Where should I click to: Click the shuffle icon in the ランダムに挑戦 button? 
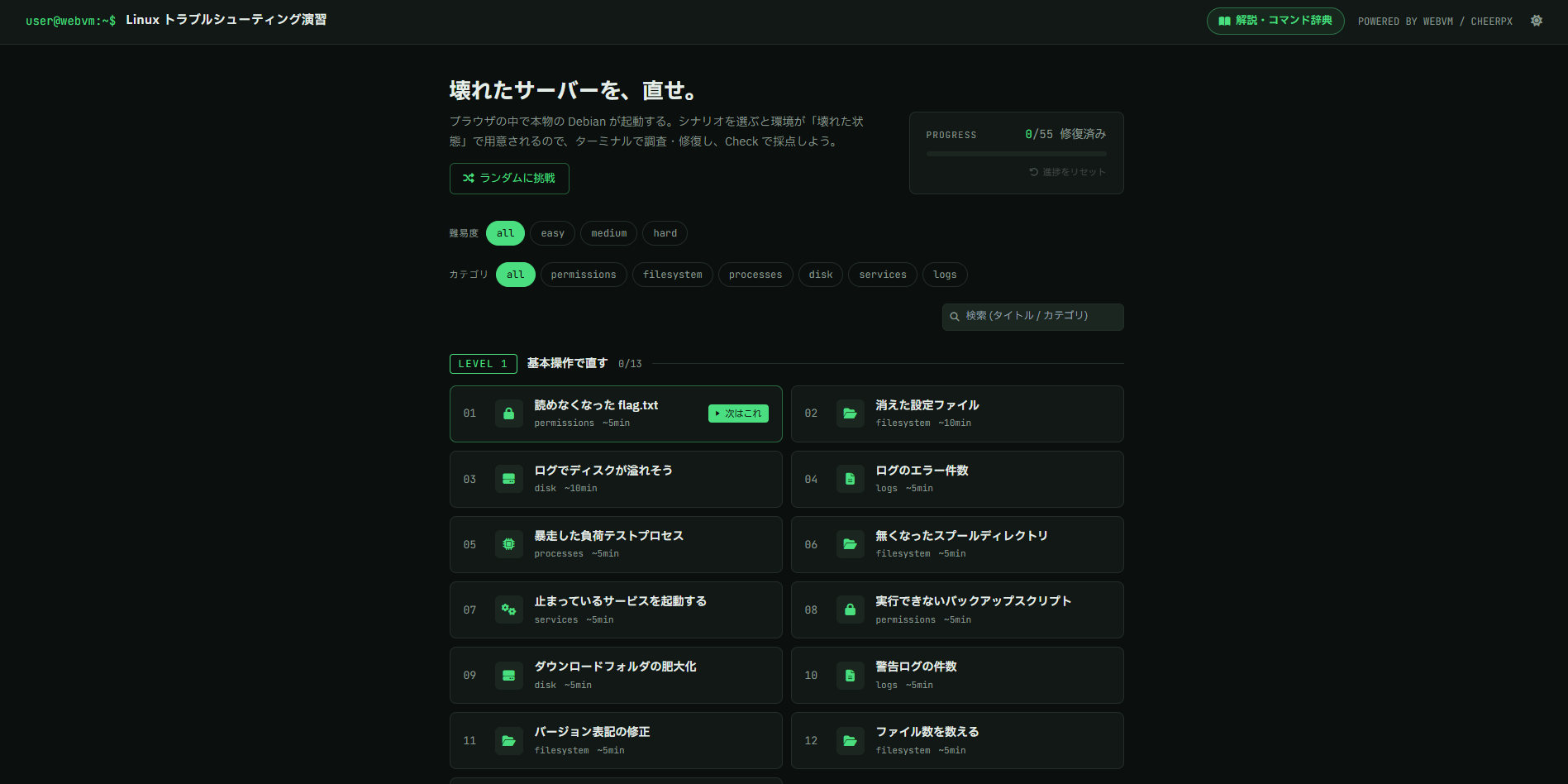pos(469,178)
